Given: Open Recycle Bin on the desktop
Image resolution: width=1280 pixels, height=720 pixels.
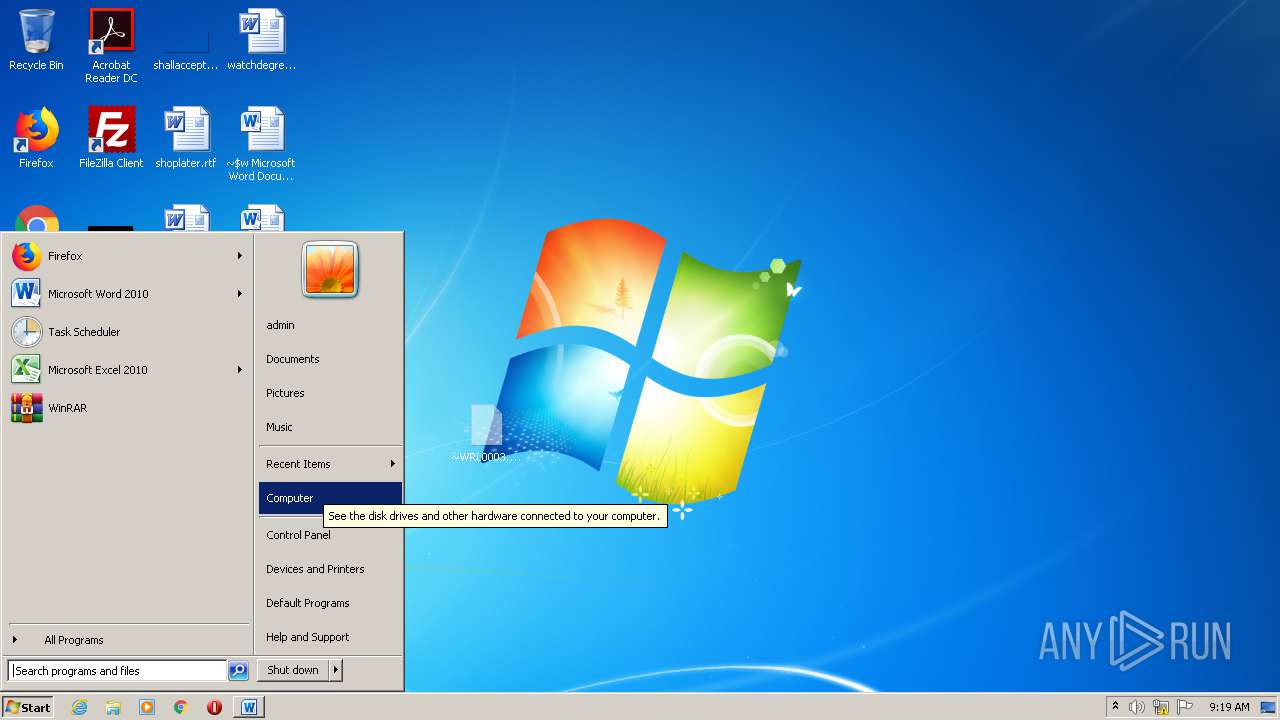Looking at the screenshot, I should coord(36,40).
